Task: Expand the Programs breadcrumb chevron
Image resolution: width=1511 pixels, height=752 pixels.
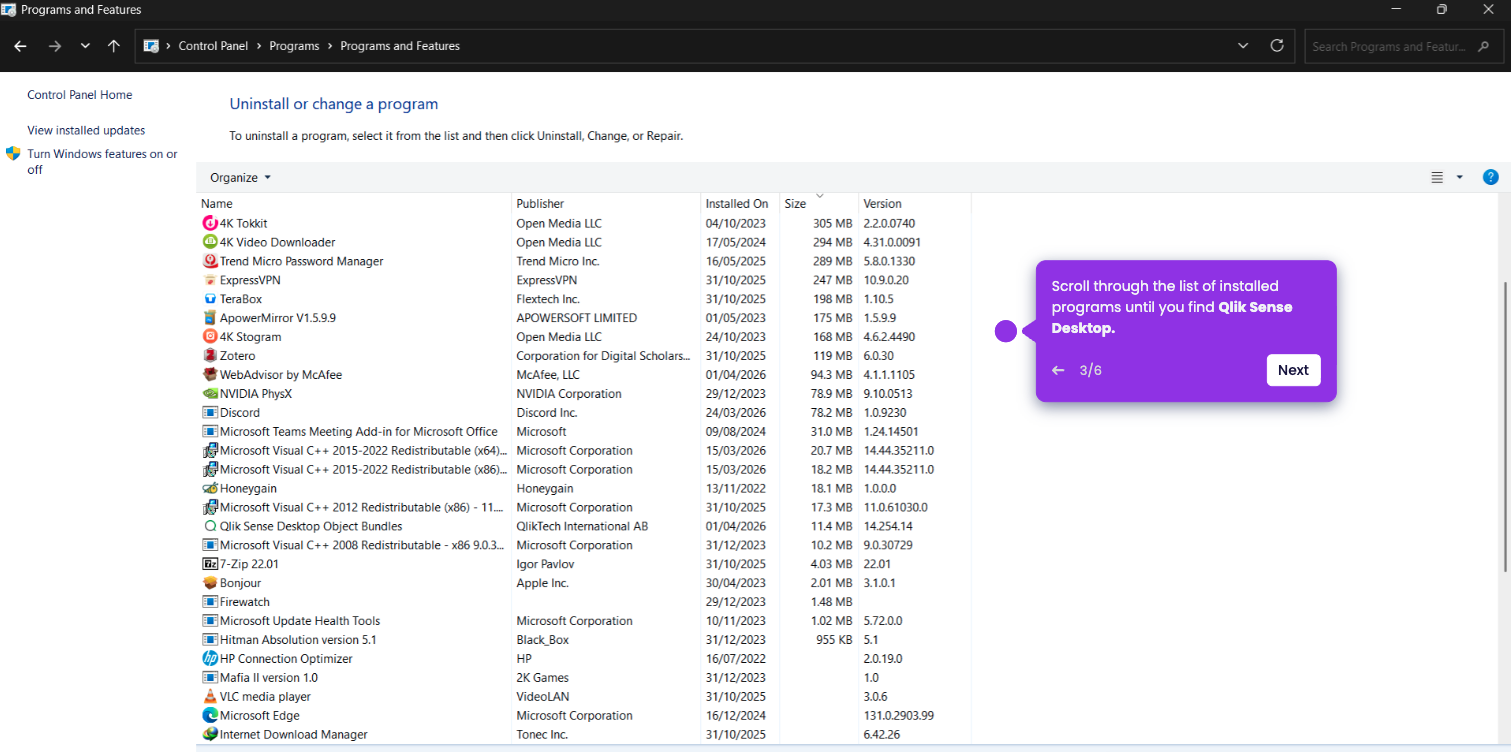Action: 330,46
